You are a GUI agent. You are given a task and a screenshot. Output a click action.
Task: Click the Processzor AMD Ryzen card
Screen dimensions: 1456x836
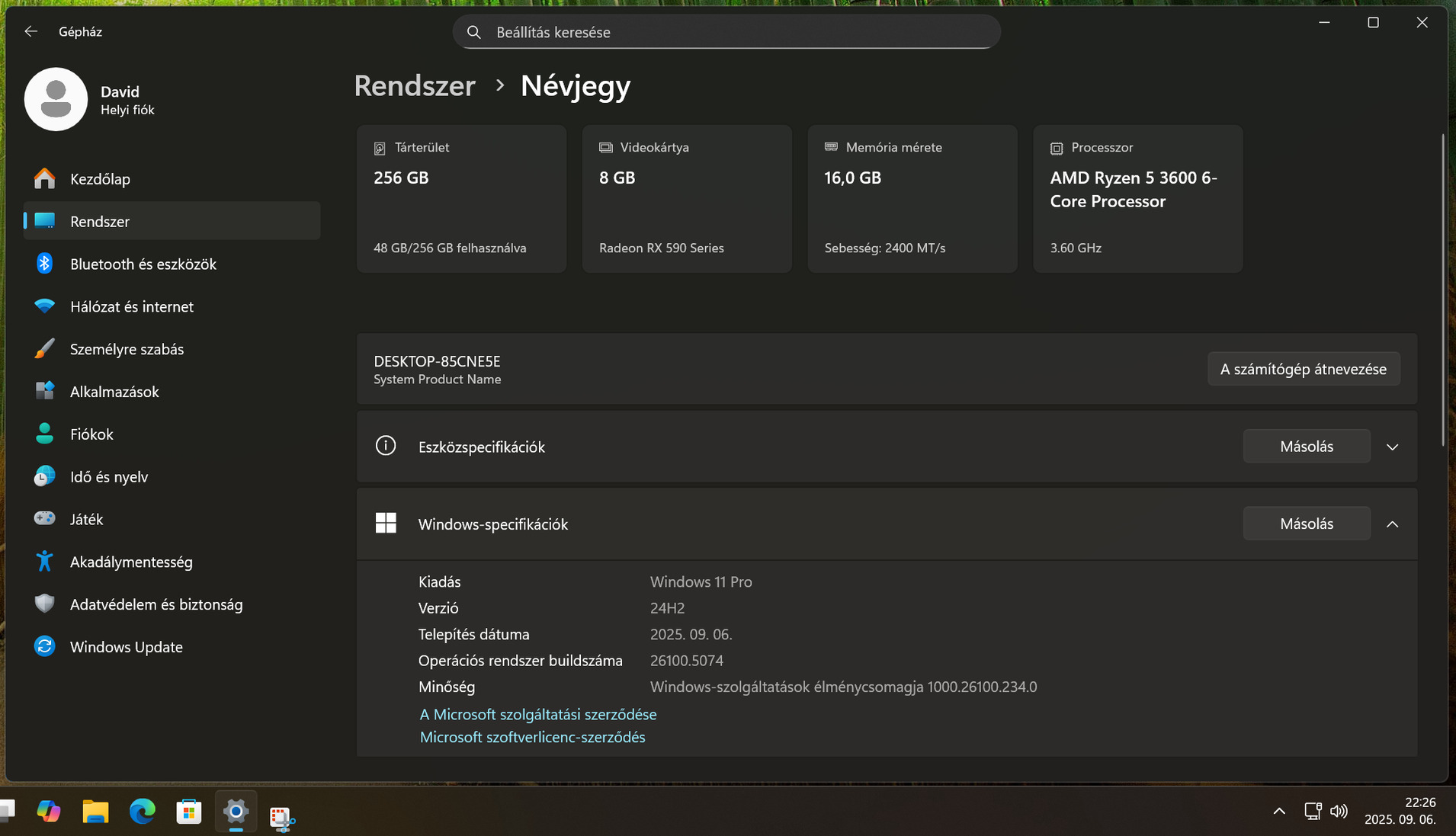point(1138,199)
